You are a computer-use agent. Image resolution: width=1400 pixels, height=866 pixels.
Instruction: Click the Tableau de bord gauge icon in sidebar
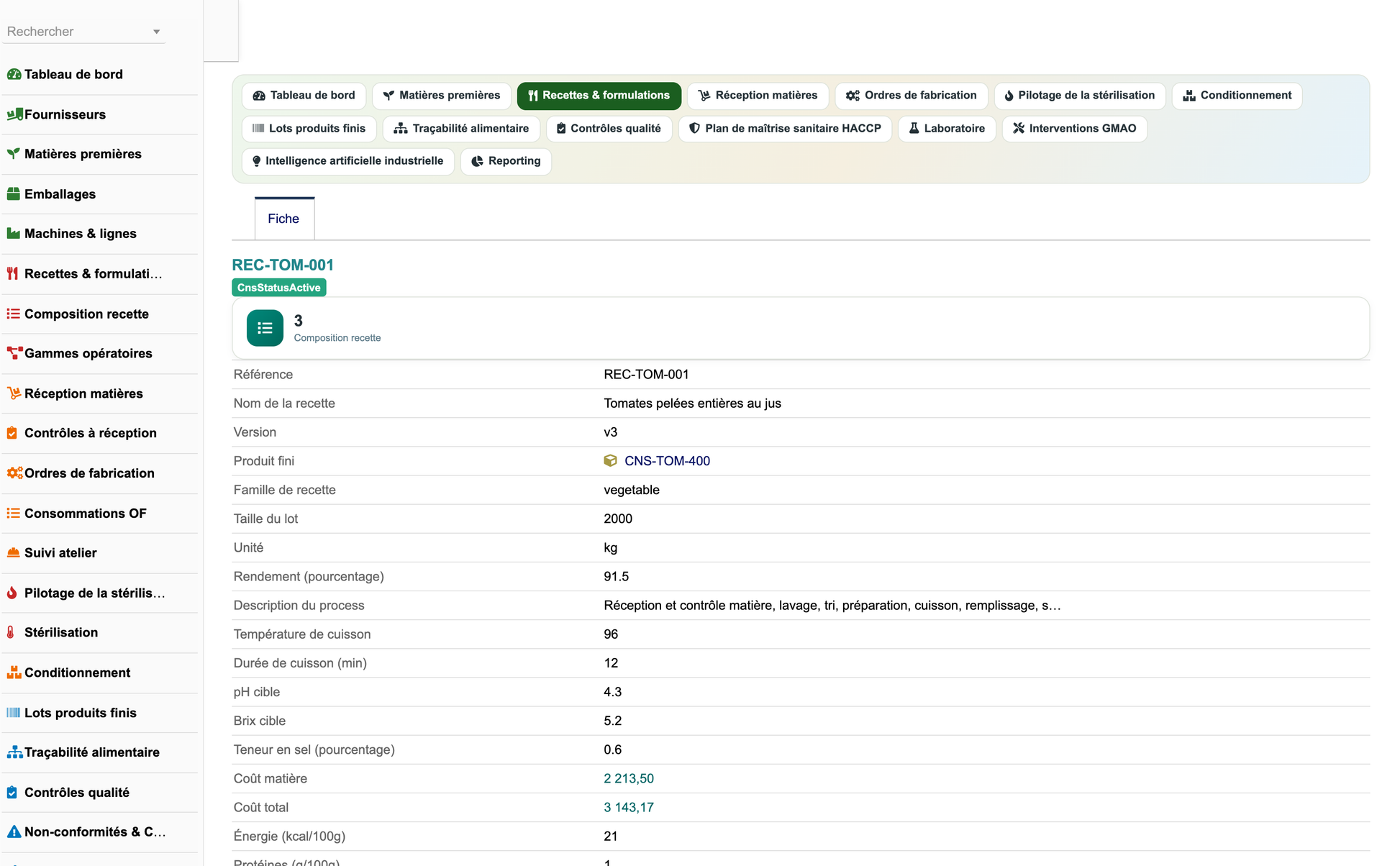[x=14, y=74]
